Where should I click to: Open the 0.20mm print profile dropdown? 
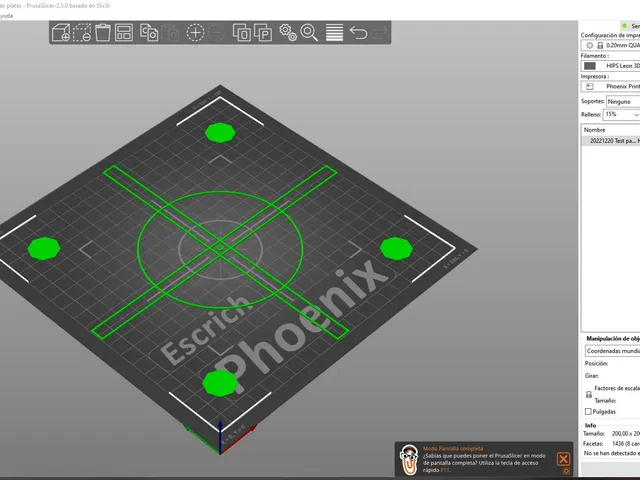[x=611, y=45]
